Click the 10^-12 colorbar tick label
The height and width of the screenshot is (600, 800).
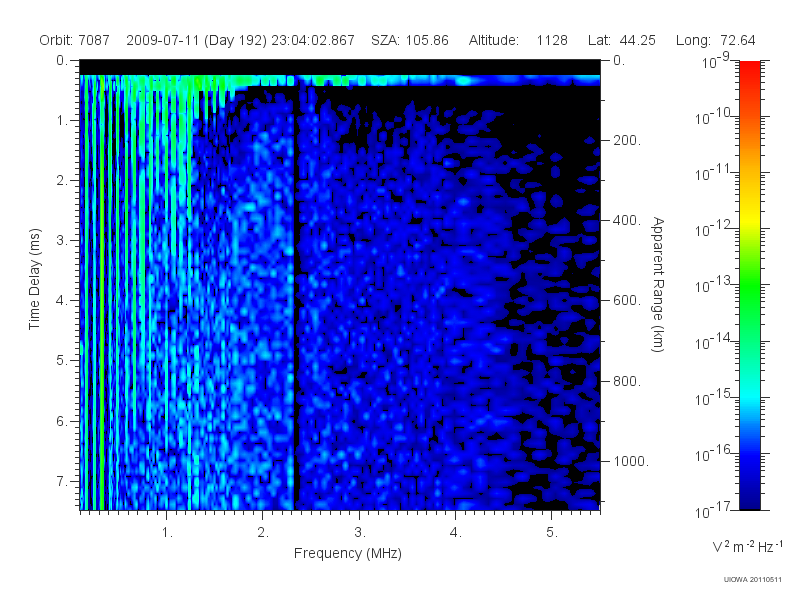[x=714, y=229]
